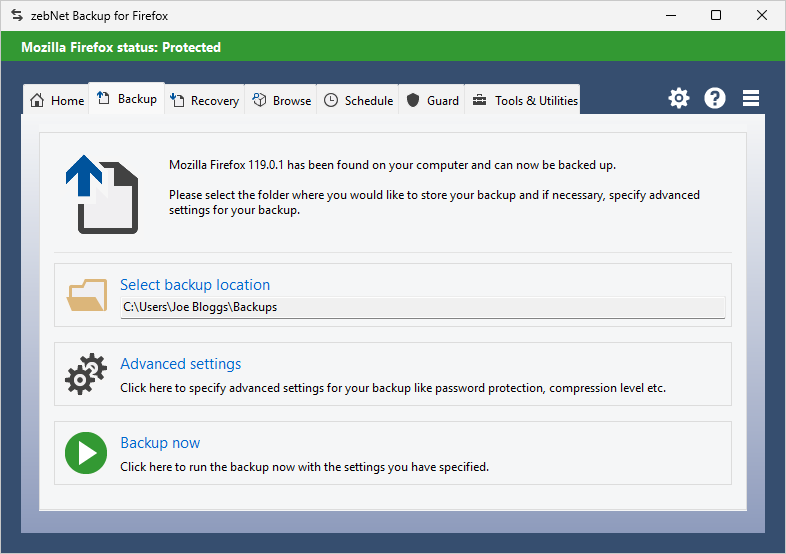
Task: Open the help question mark icon
Action: point(715,98)
